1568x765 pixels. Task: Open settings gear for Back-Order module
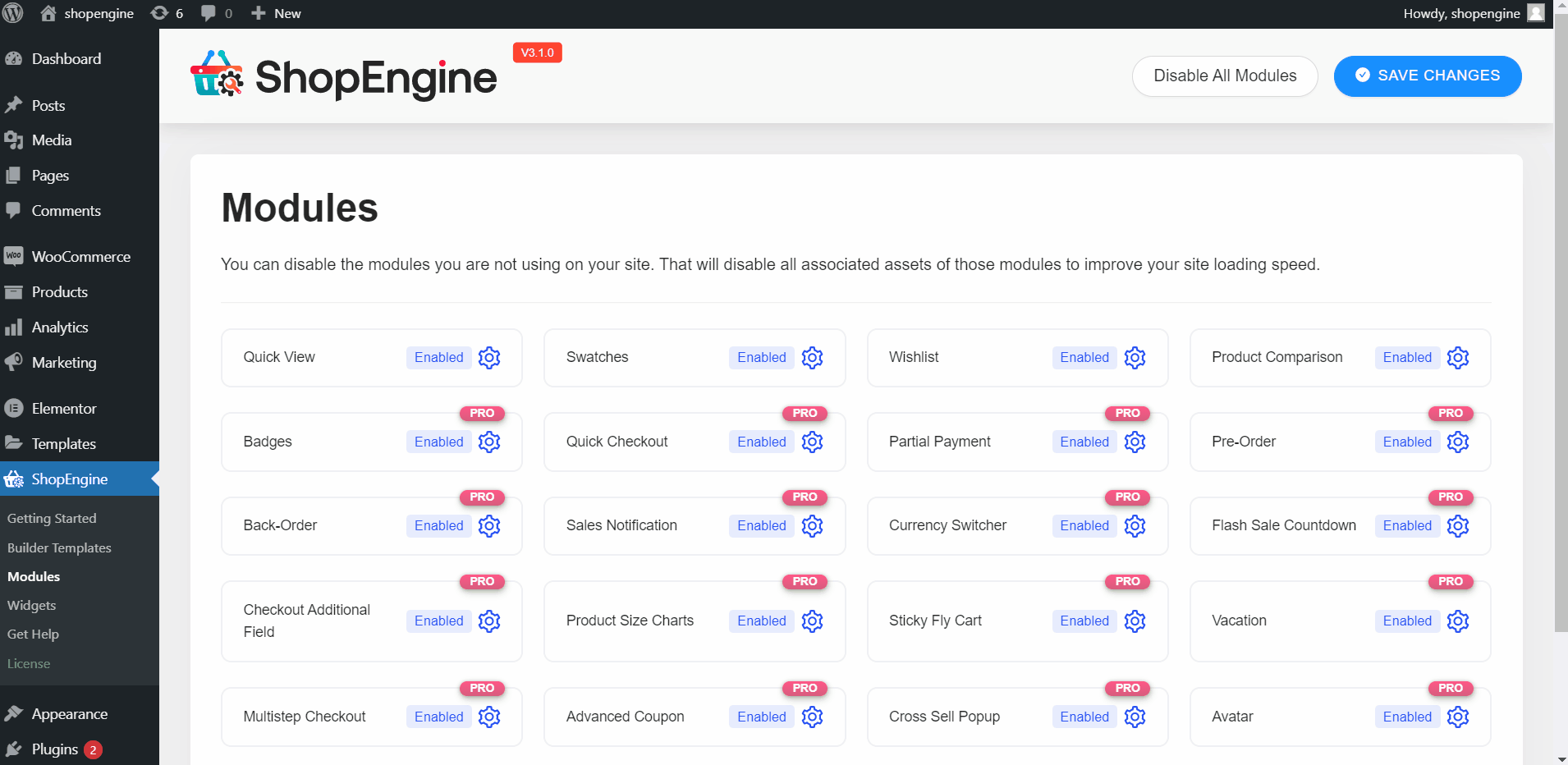489,525
